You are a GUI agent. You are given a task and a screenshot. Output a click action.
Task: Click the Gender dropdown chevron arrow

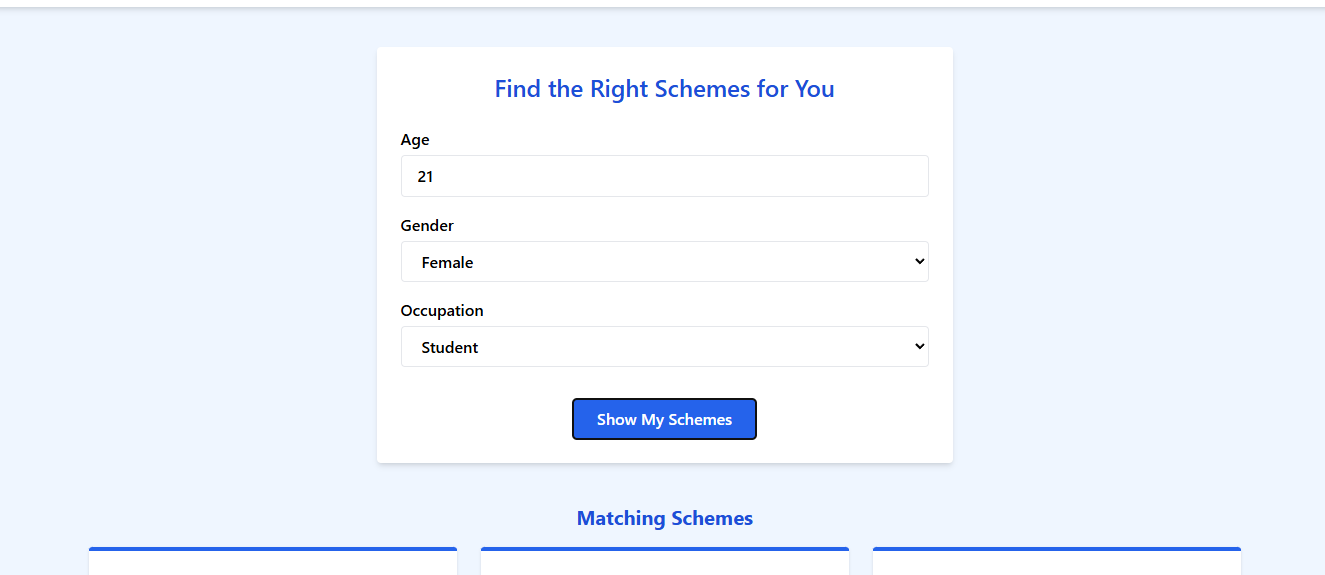[919, 262]
